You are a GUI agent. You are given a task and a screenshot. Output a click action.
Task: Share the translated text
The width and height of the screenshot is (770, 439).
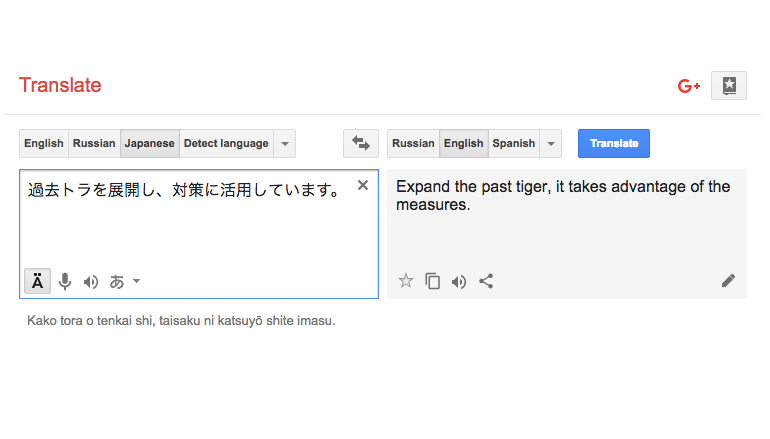pyautogui.click(x=486, y=281)
